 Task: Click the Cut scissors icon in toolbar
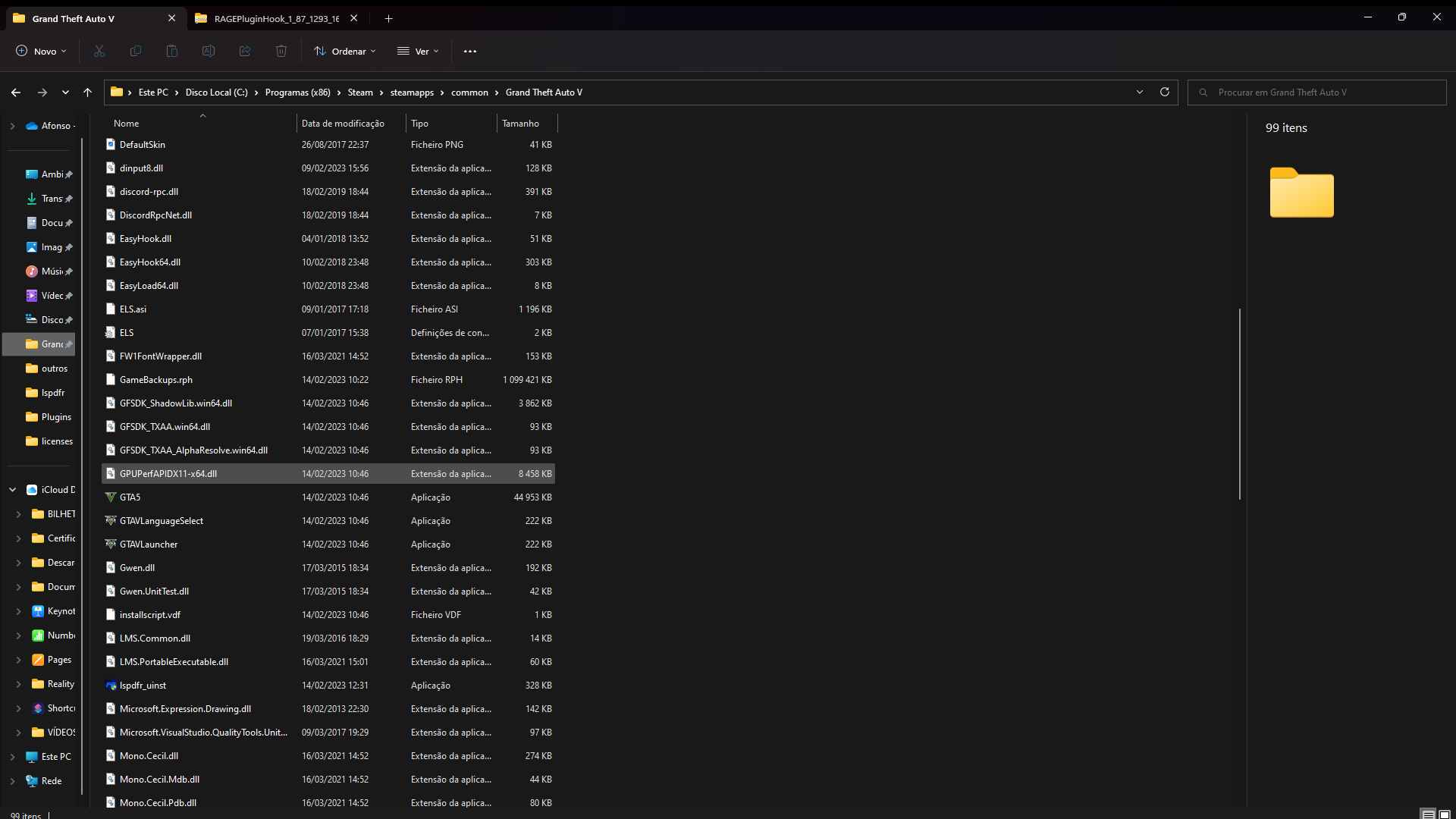[x=99, y=51]
